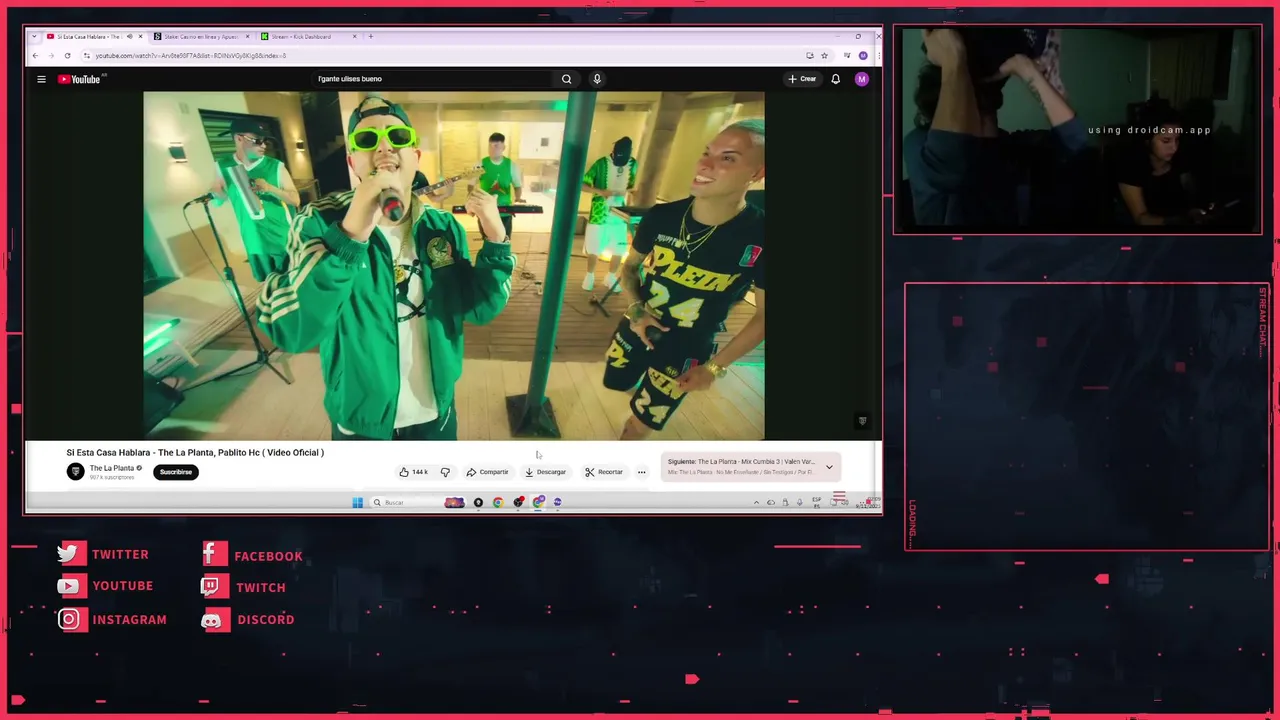The width and height of the screenshot is (1280, 720).
Task: Click the YouTube search magnifier button
Action: [x=566, y=79]
